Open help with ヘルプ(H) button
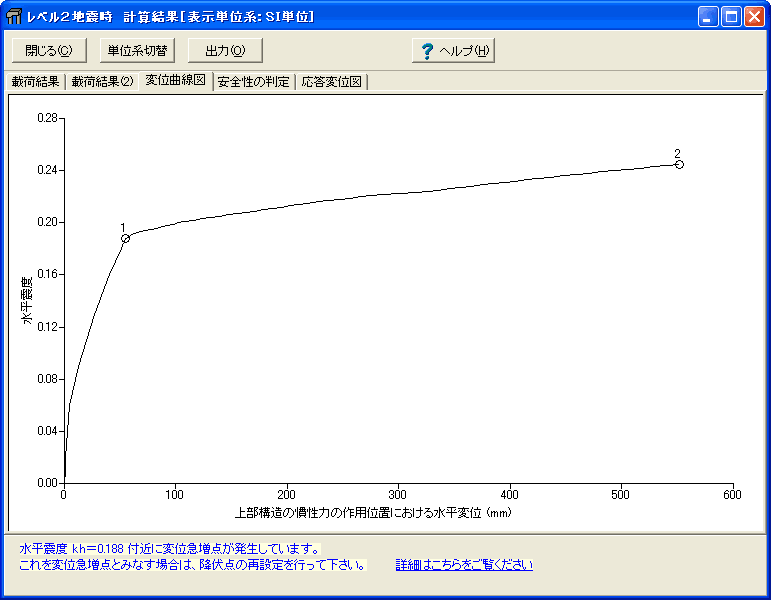 point(453,51)
